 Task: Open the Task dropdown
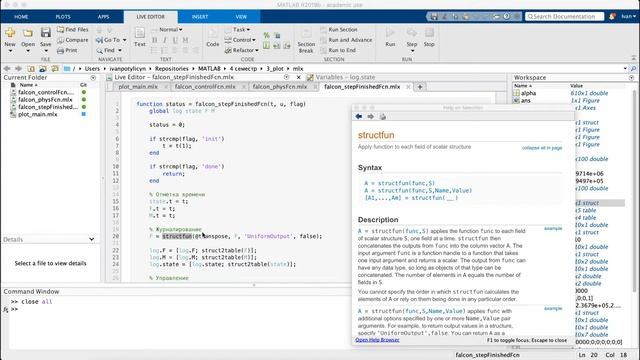click(x=241, y=29)
